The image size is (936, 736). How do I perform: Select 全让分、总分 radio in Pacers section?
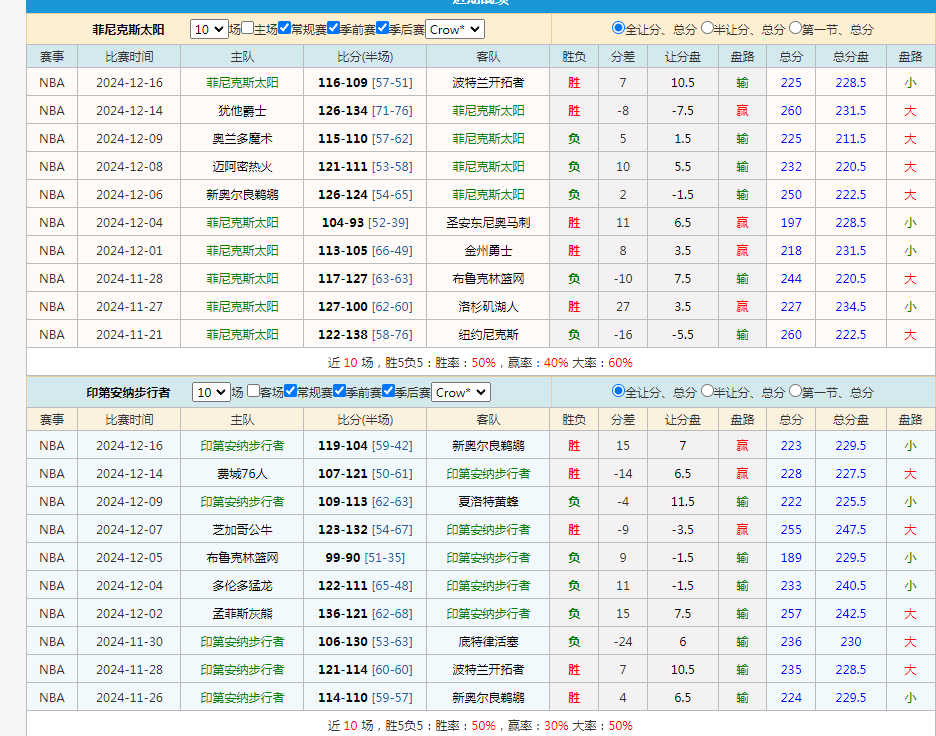click(x=617, y=392)
